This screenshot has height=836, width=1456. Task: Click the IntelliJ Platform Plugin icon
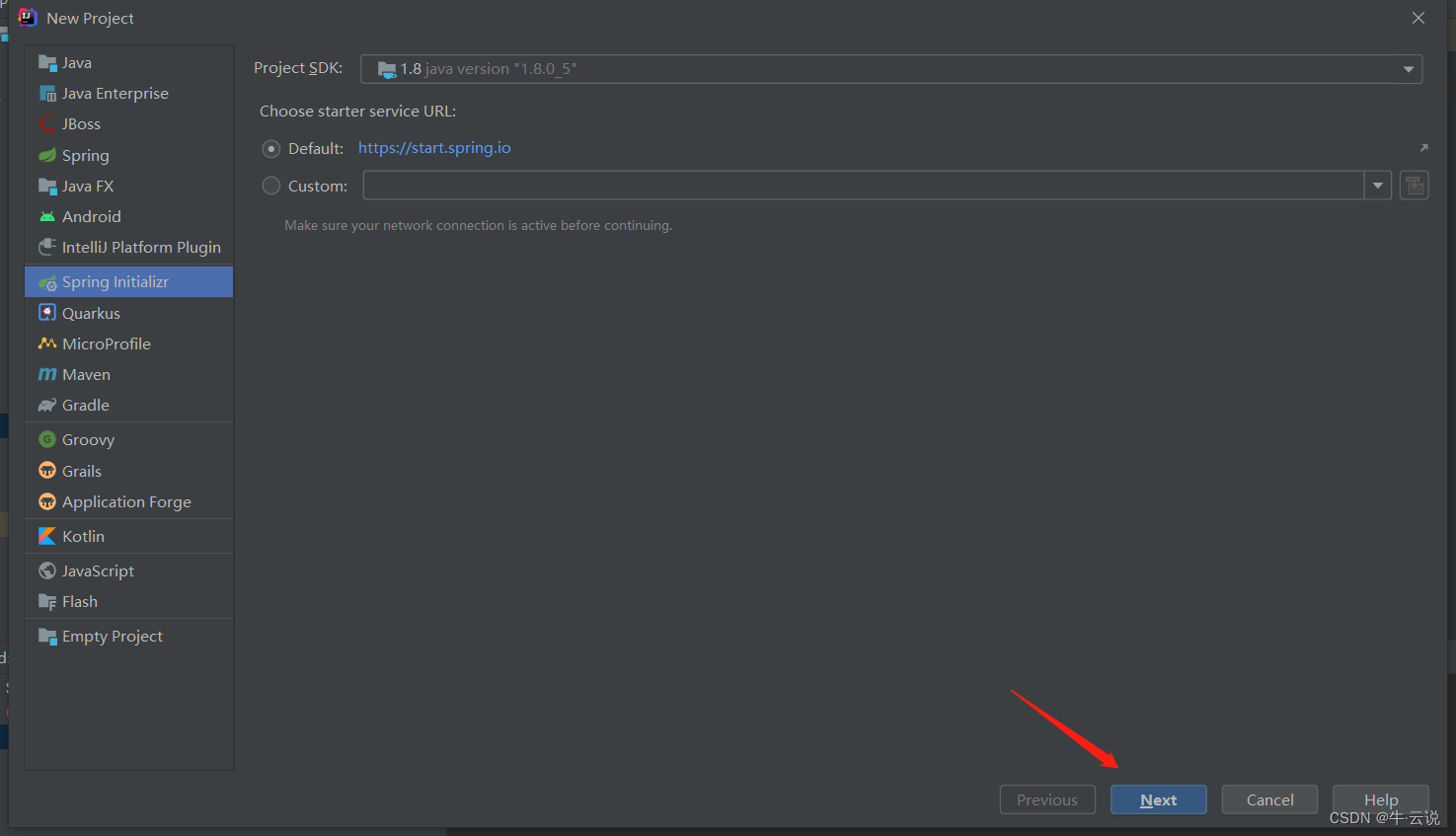pyautogui.click(x=47, y=248)
